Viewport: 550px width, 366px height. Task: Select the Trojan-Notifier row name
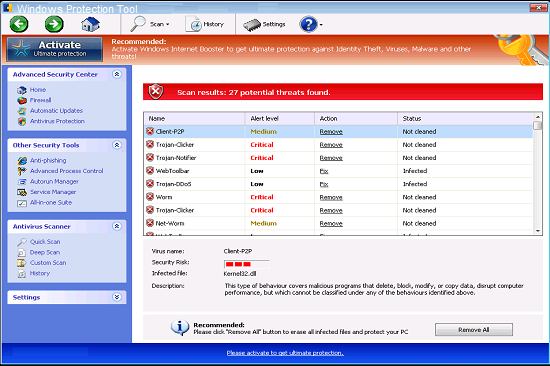176,158
